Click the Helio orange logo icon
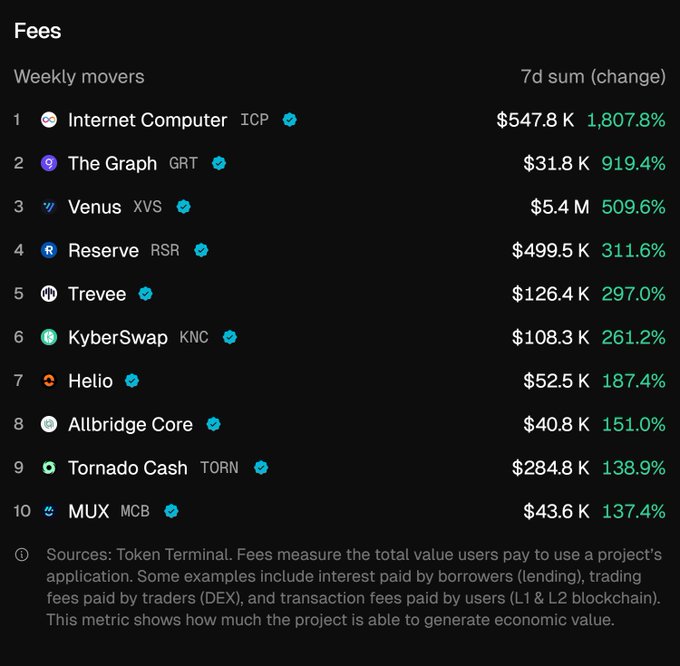This screenshot has width=680, height=666. 48,381
